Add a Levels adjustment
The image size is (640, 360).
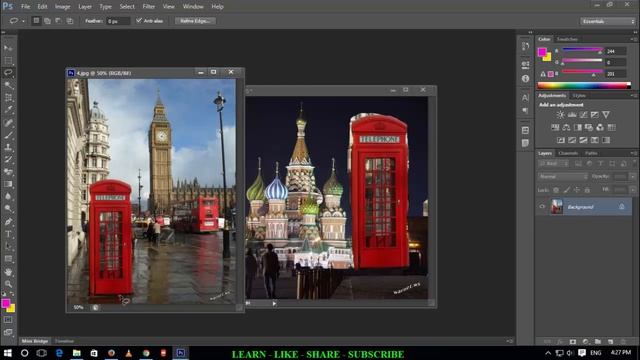(572, 115)
